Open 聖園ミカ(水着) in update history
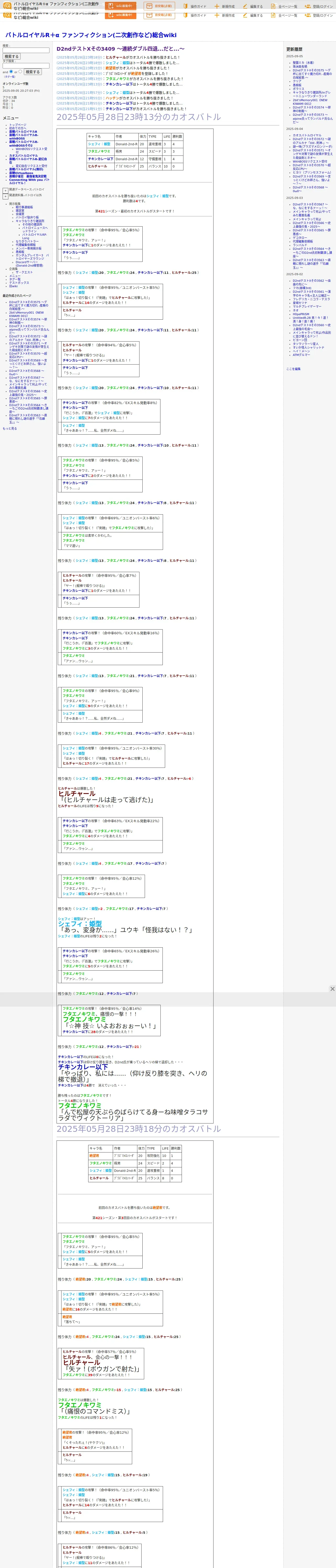This screenshot has height=1568, width=336. pos(303,63)
